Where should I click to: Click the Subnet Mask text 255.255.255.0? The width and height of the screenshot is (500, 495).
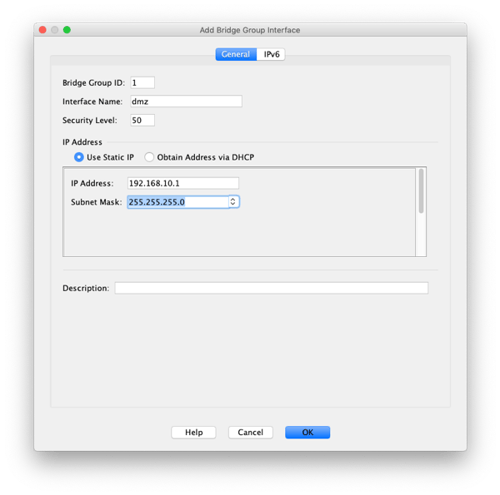157,202
